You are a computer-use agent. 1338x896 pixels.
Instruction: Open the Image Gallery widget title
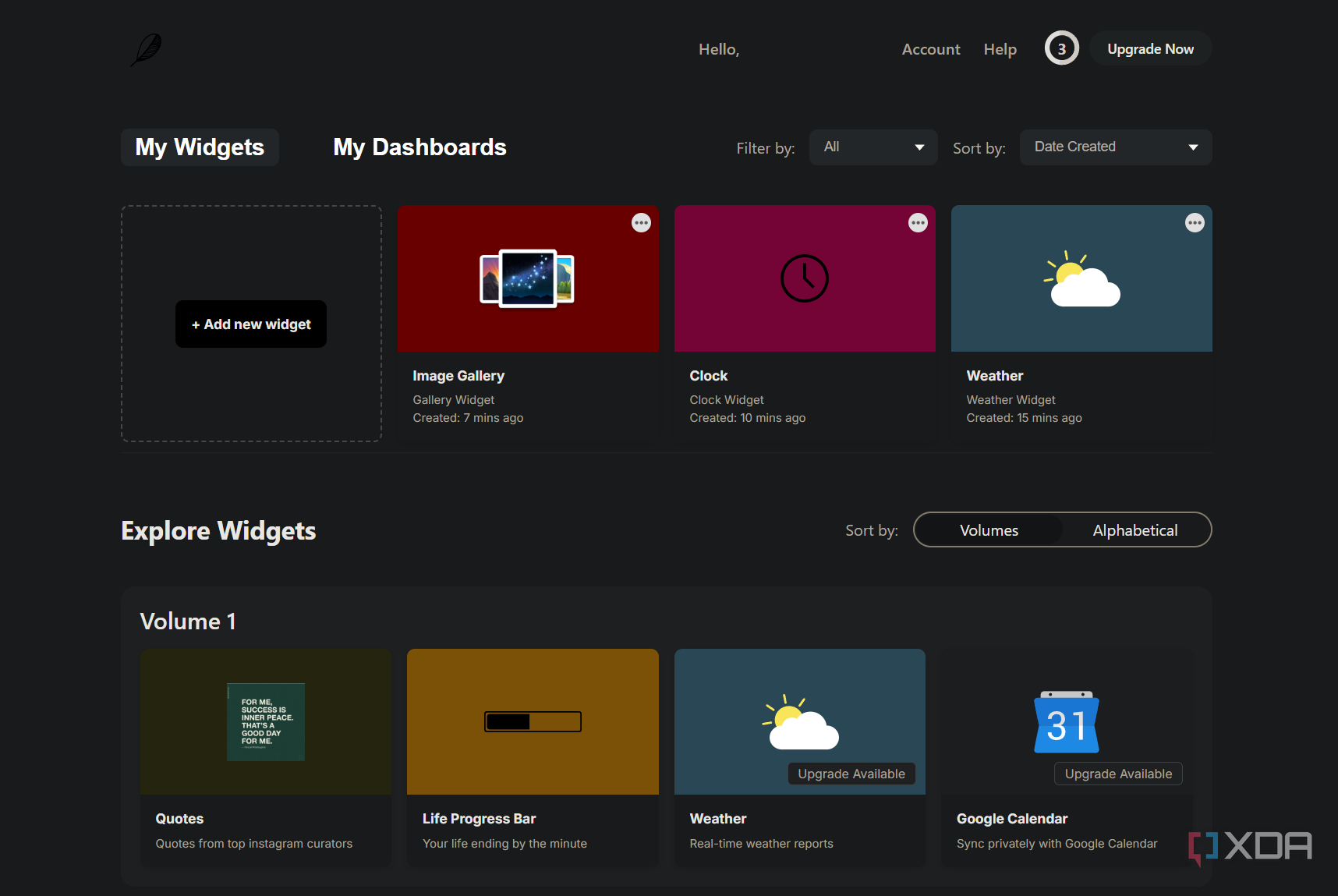pos(458,376)
